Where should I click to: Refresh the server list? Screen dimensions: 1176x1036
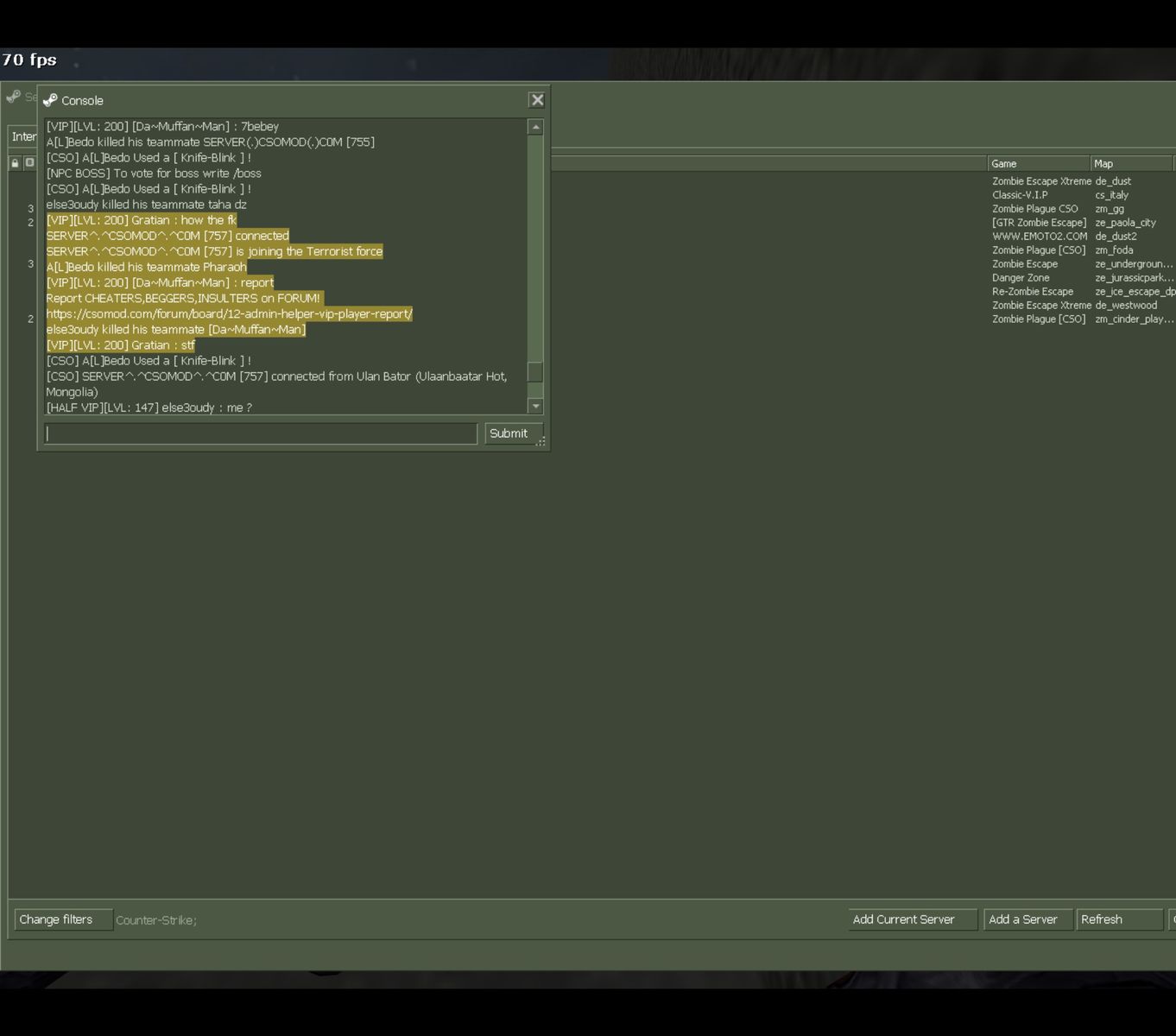[1118, 919]
